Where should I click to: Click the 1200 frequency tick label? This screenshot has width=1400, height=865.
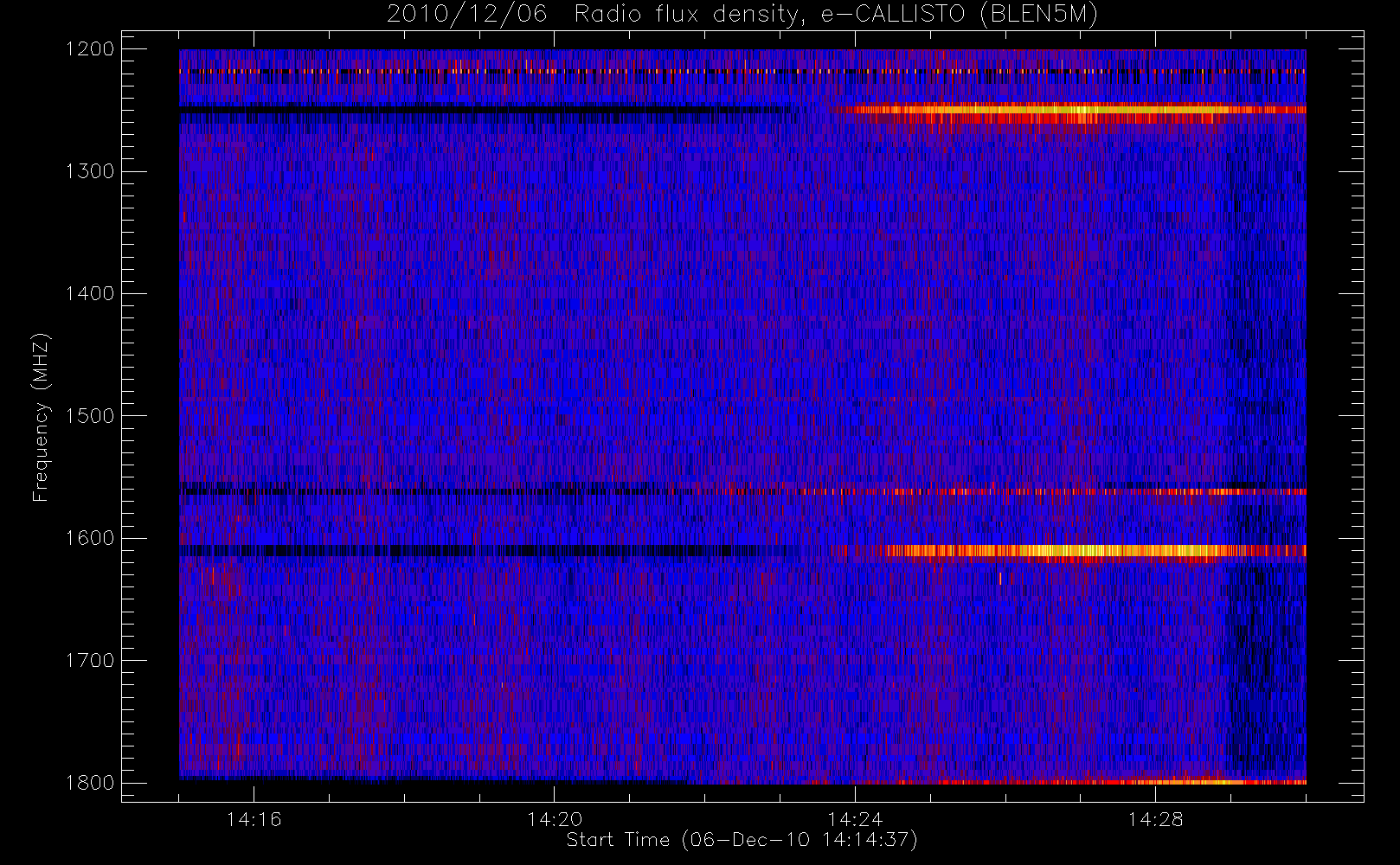90,49
